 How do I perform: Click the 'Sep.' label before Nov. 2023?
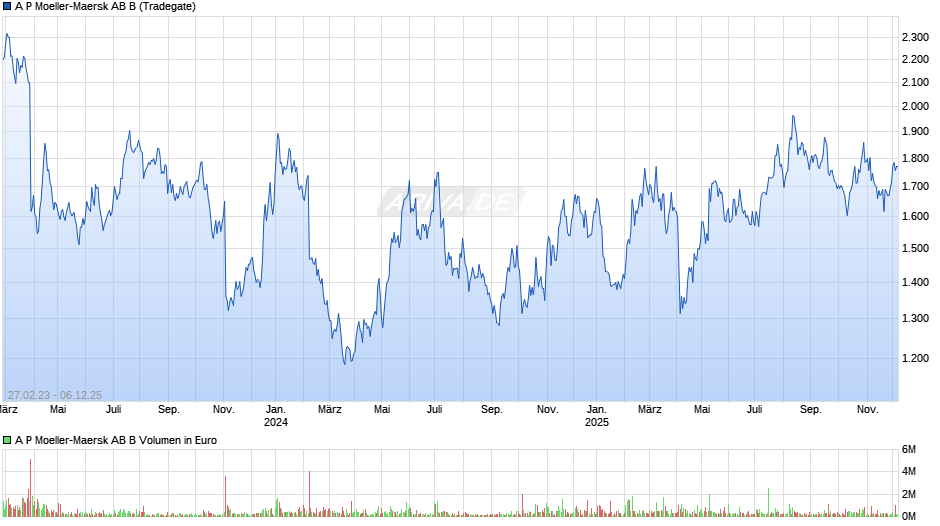coord(168,409)
